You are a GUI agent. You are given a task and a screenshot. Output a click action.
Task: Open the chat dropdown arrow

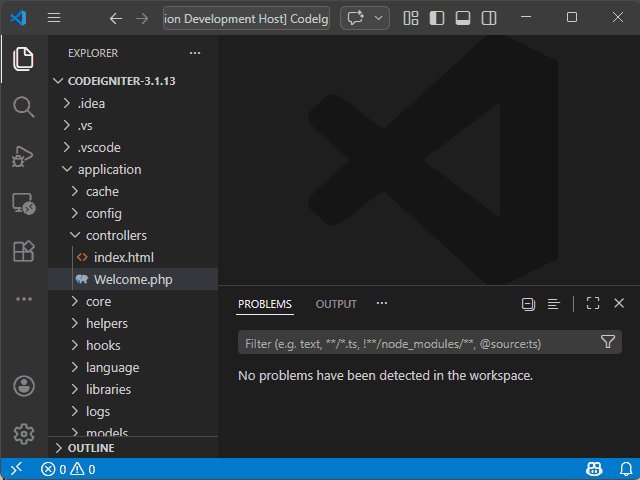tap(379, 18)
